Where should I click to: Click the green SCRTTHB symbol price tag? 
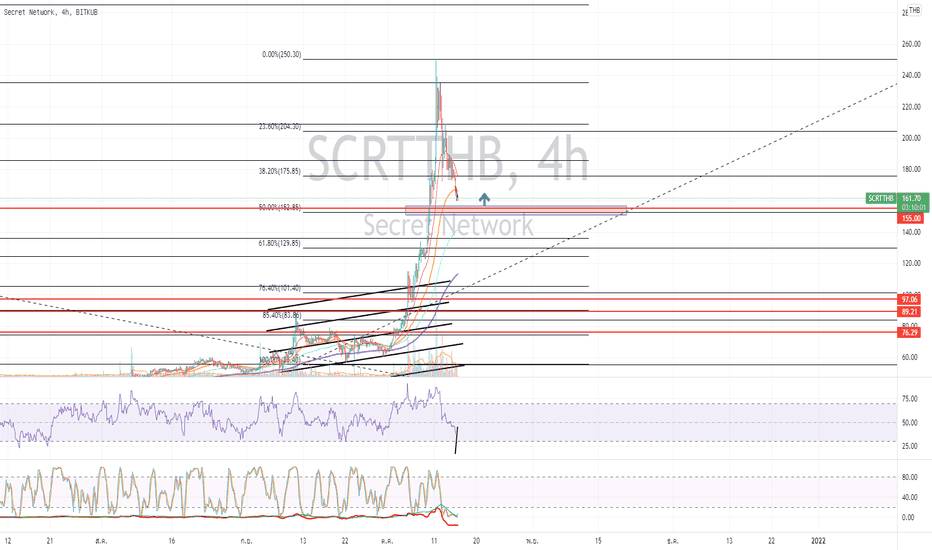(x=881, y=198)
